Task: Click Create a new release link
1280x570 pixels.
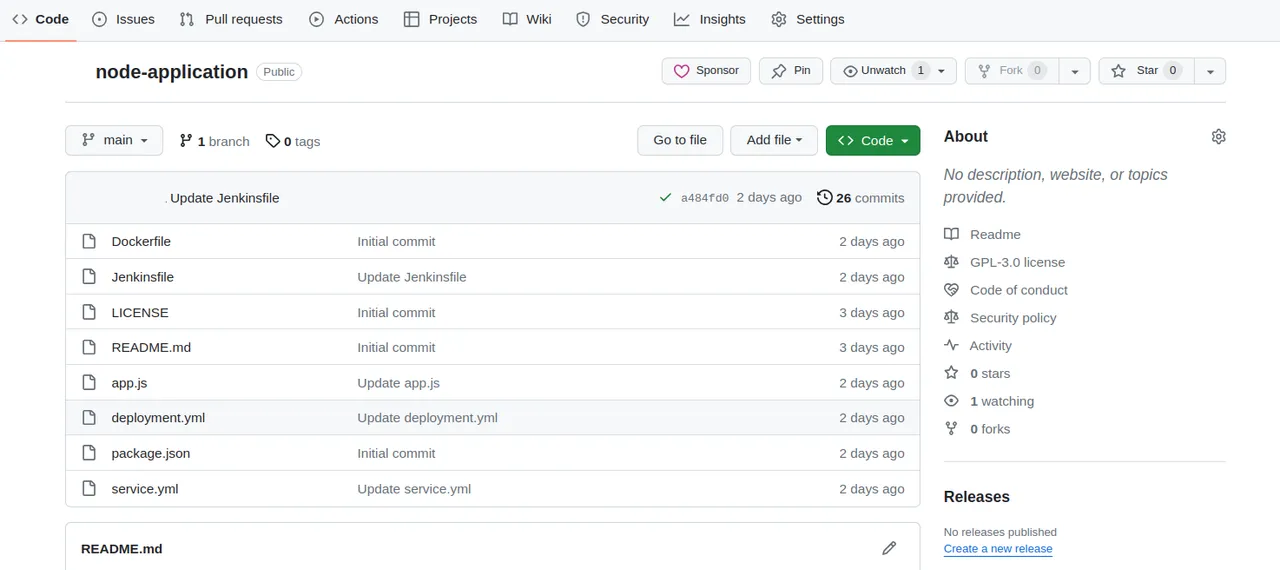Action: click(x=998, y=548)
